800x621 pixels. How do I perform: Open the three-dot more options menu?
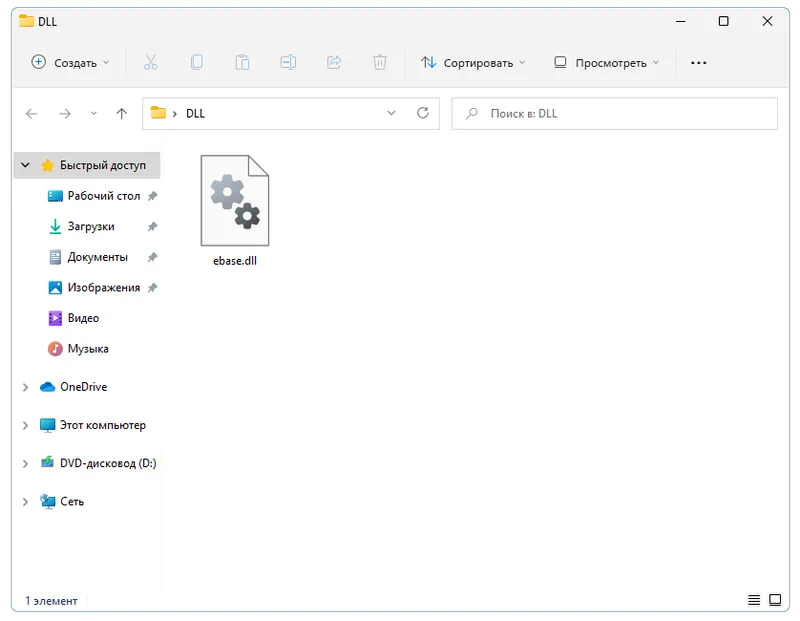click(x=698, y=63)
